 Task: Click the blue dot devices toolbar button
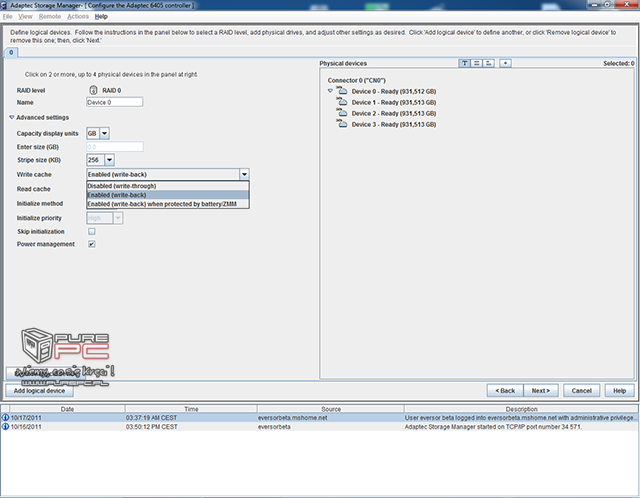(x=505, y=63)
